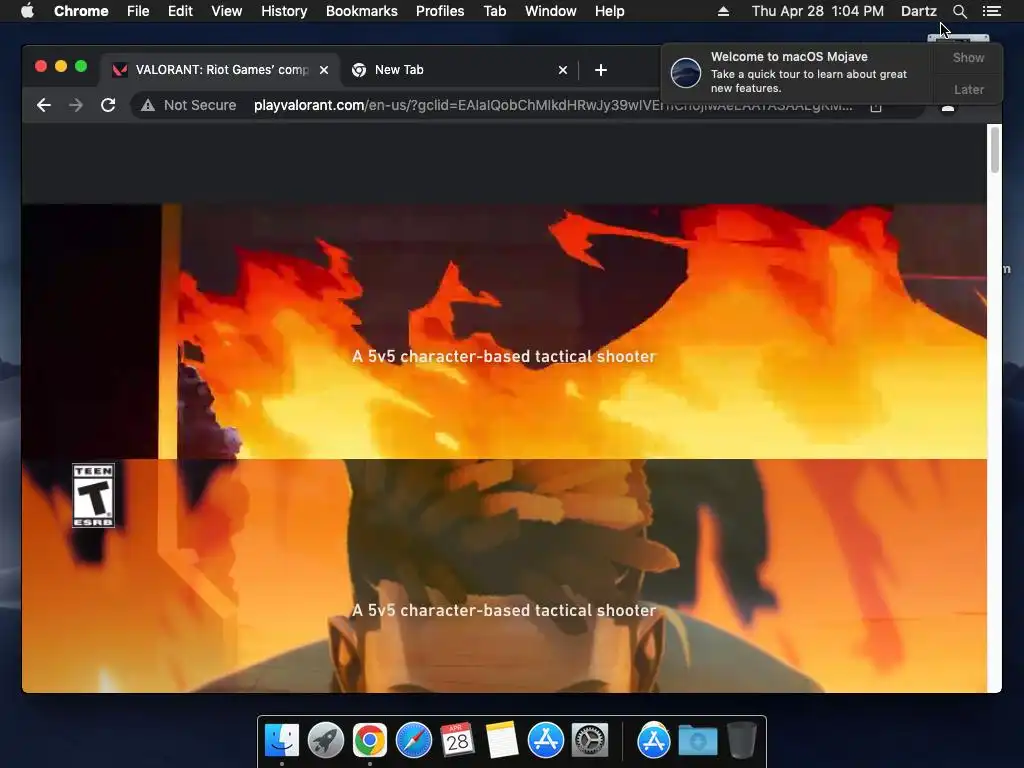This screenshot has height=768, width=1024.
Task: Close the VALORANT tab
Action: (x=324, y=70)
